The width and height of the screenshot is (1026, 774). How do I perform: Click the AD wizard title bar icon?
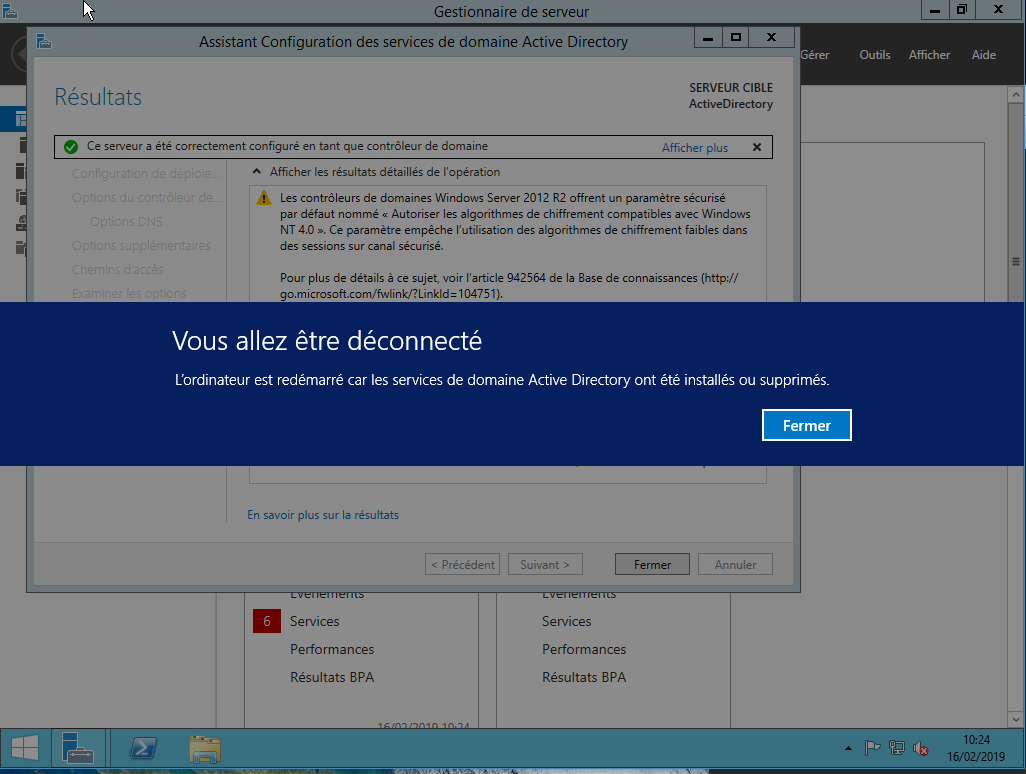click(44, 42)
